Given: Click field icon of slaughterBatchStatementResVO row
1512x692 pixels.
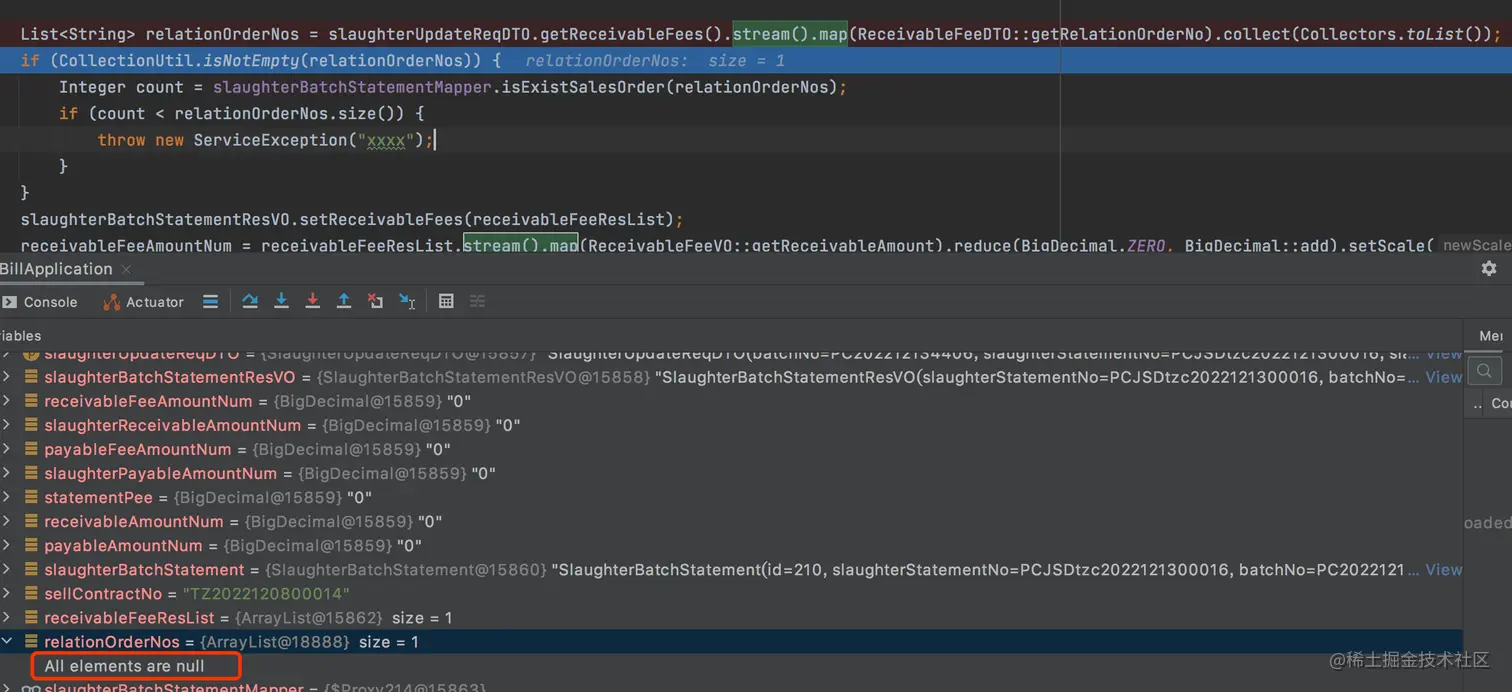Looking at the screenshot, I should coord(31,377).
